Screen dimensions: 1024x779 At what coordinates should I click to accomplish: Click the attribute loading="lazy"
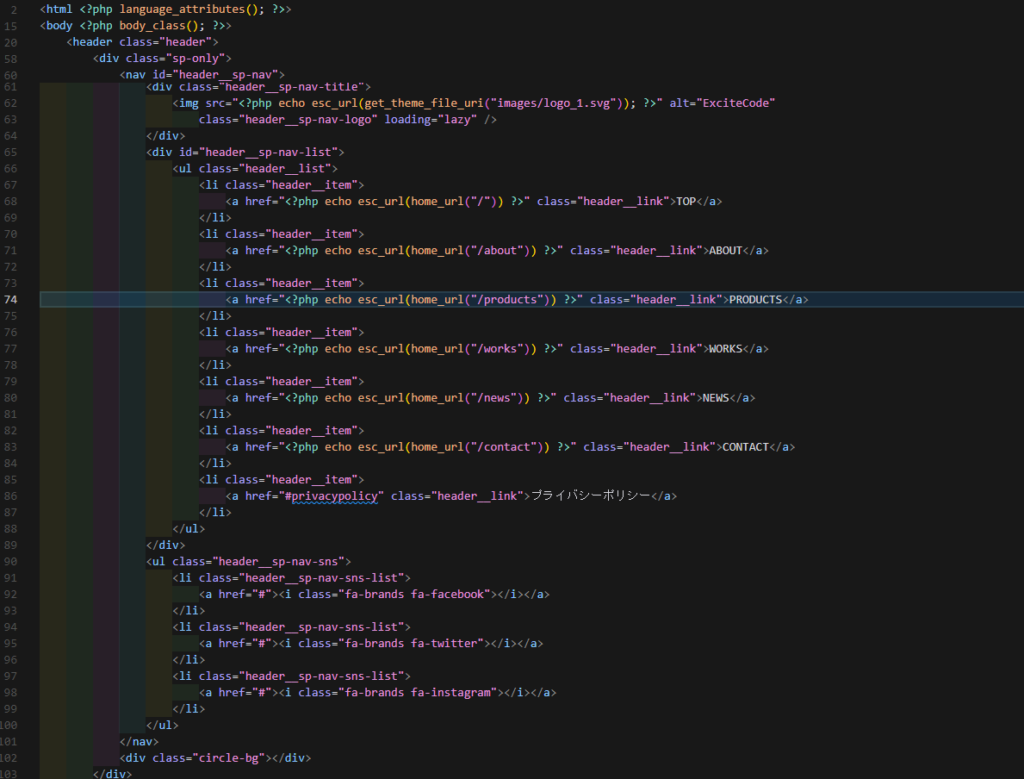pyautogui.click(x=430, y=119)
